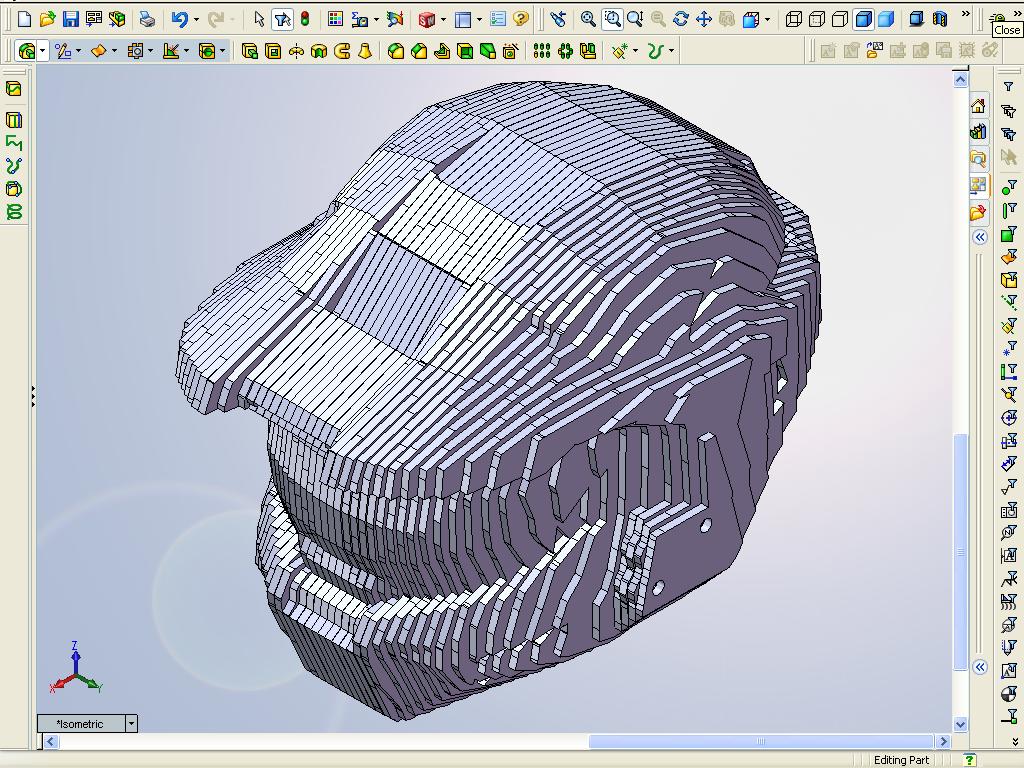Print the document with the printer icon

coord(148,19)
